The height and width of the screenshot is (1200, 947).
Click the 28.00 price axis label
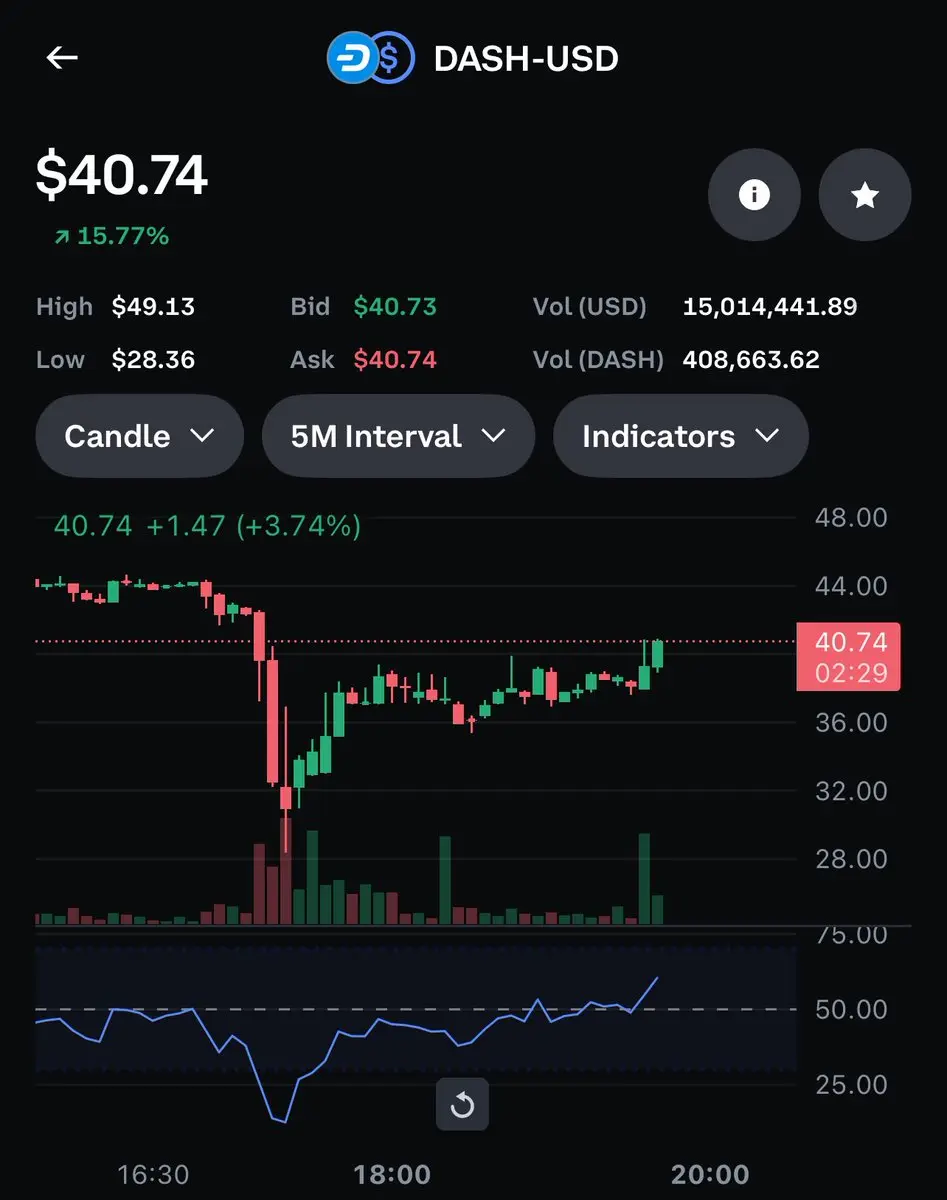(851, 859)
